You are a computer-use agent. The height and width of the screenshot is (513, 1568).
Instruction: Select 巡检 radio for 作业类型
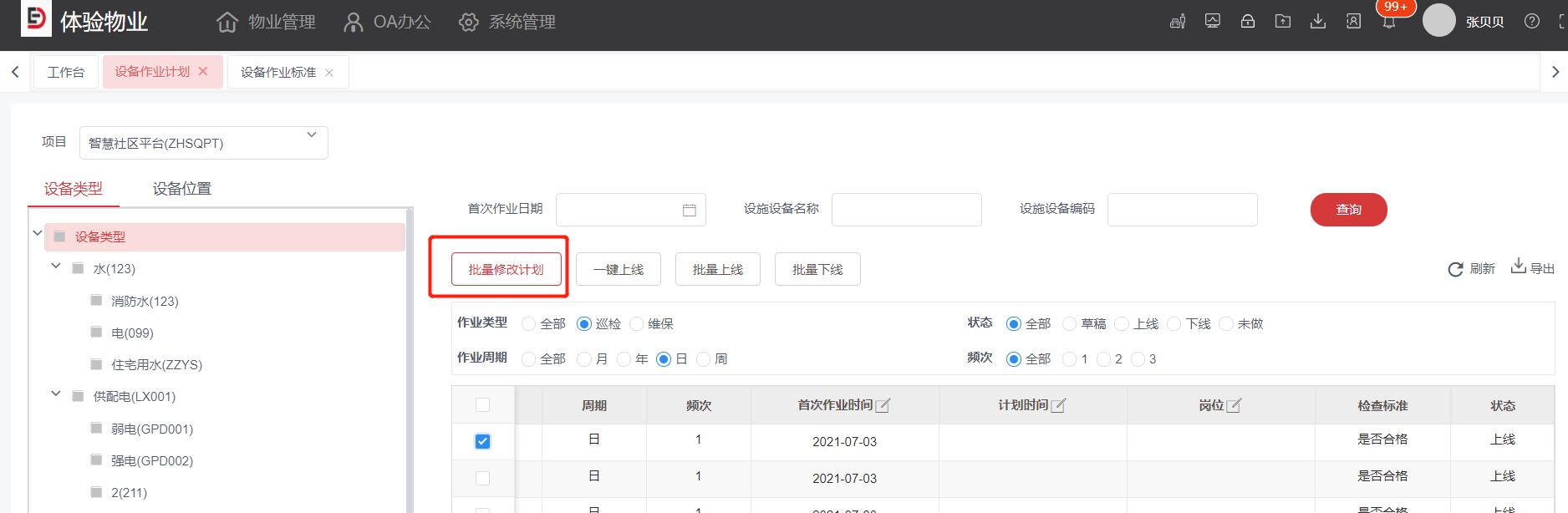584,324
